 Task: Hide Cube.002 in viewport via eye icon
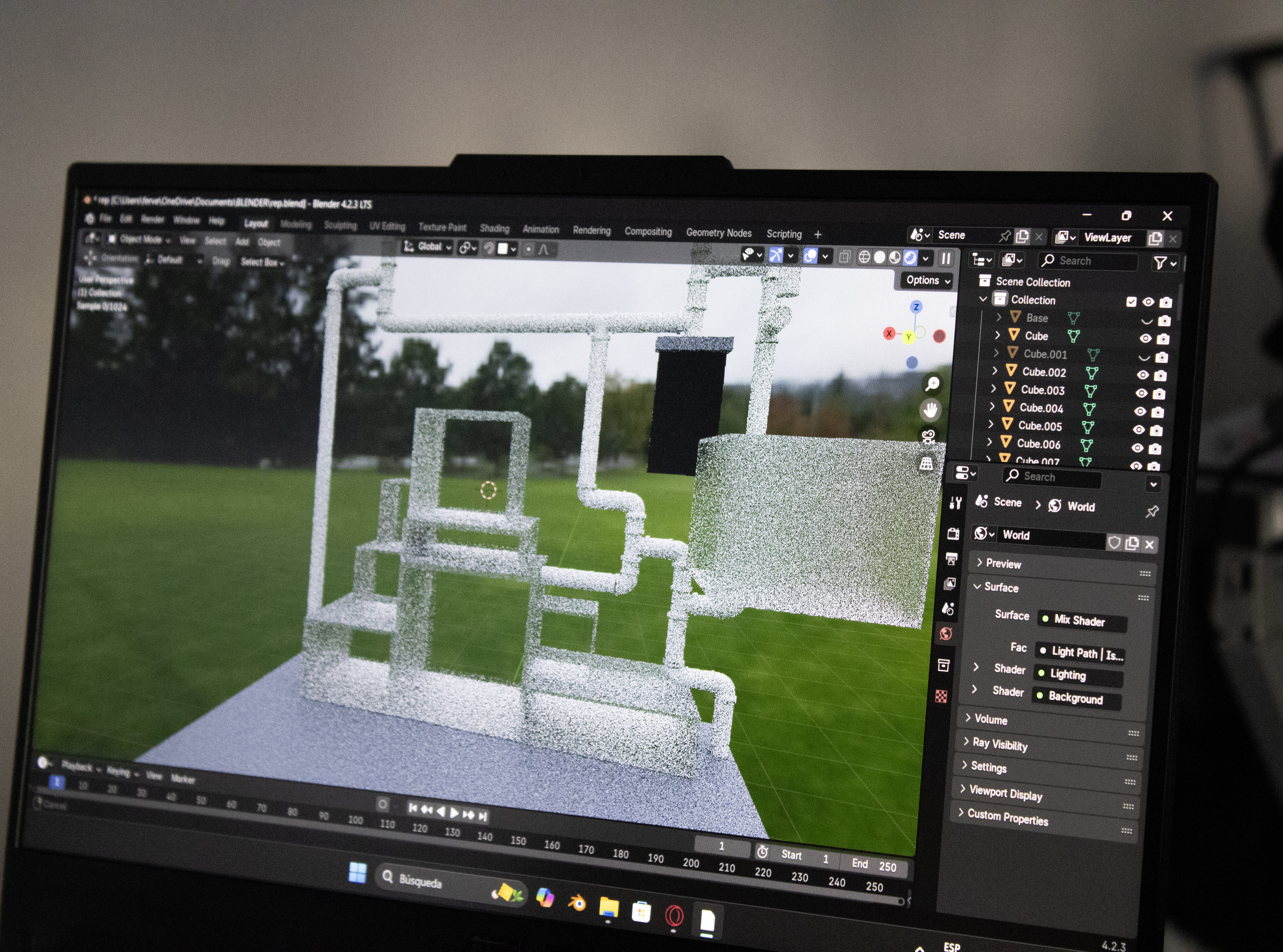[x=1143, y=375]
